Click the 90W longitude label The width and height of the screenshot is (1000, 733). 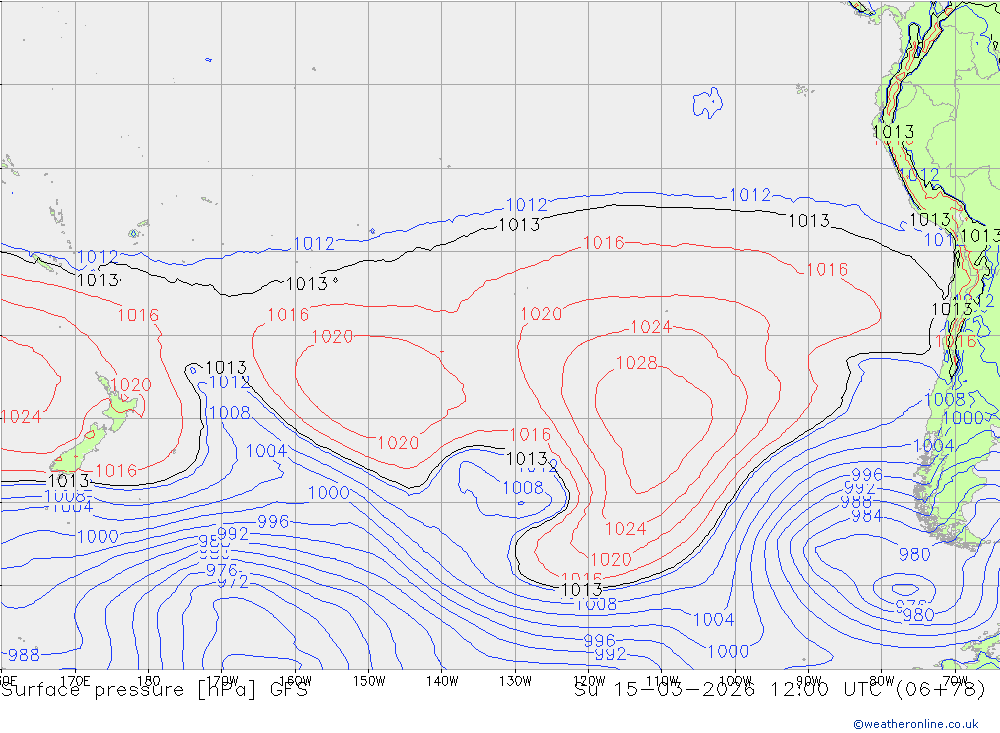coord(809,681)
